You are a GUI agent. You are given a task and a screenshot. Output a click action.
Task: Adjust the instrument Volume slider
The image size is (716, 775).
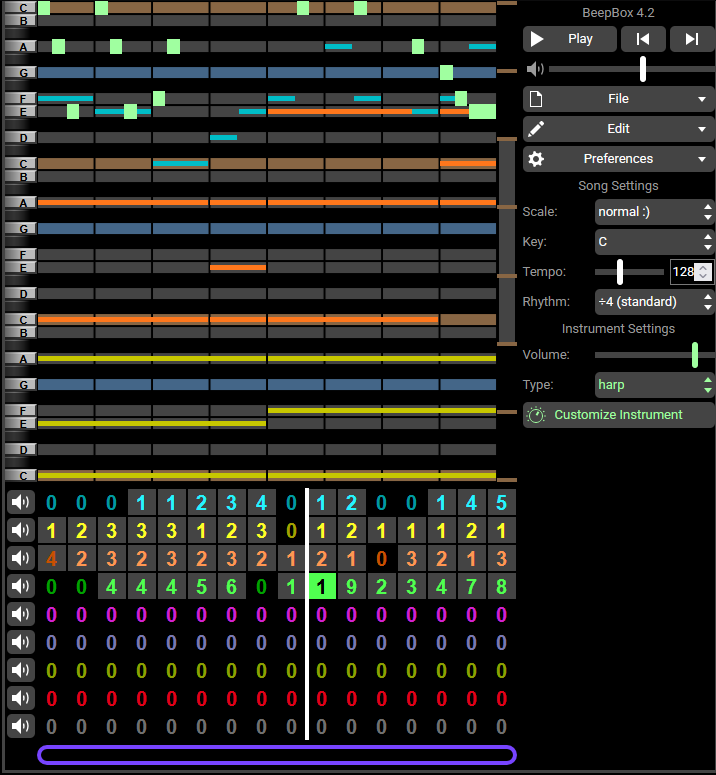(x=655, y=355)
